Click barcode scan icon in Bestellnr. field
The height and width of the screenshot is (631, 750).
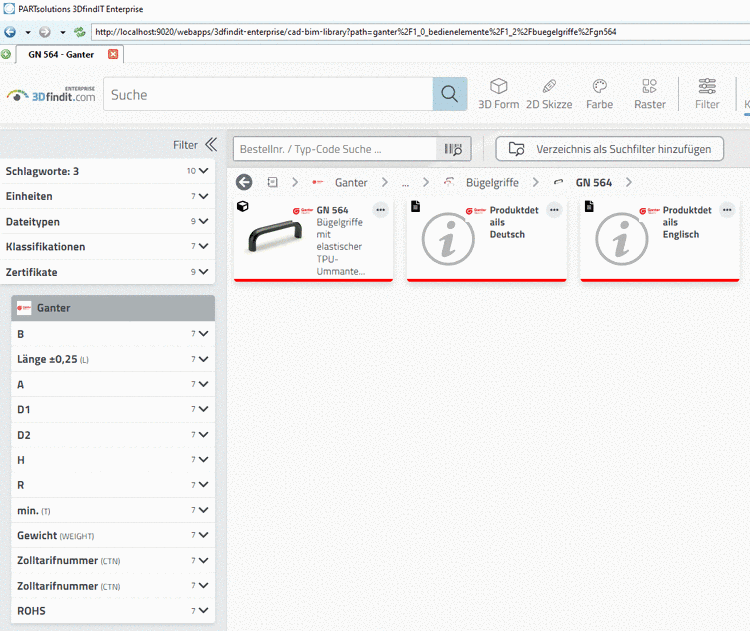click(453, 149)
